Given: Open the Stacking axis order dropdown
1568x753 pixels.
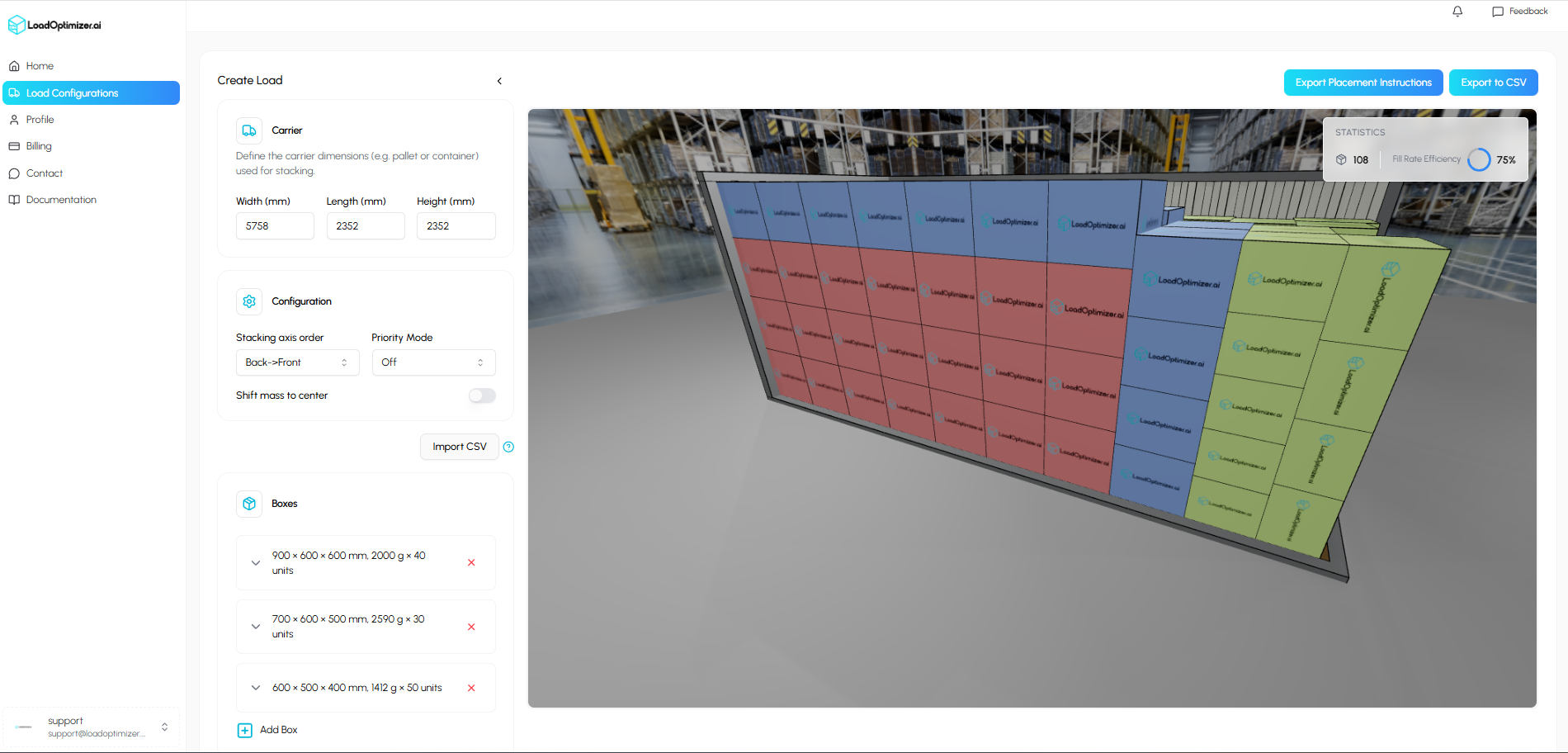Looking at the screenshot, I should pos(297,362).
